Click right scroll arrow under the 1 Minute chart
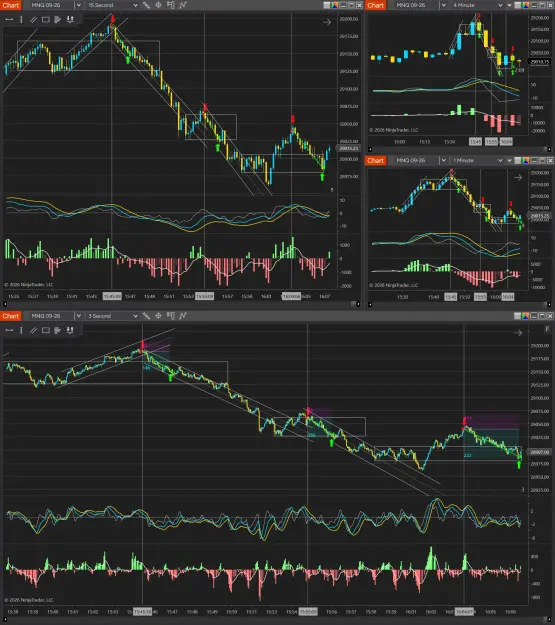Viewport: 555px width, 625px height. 549,305
